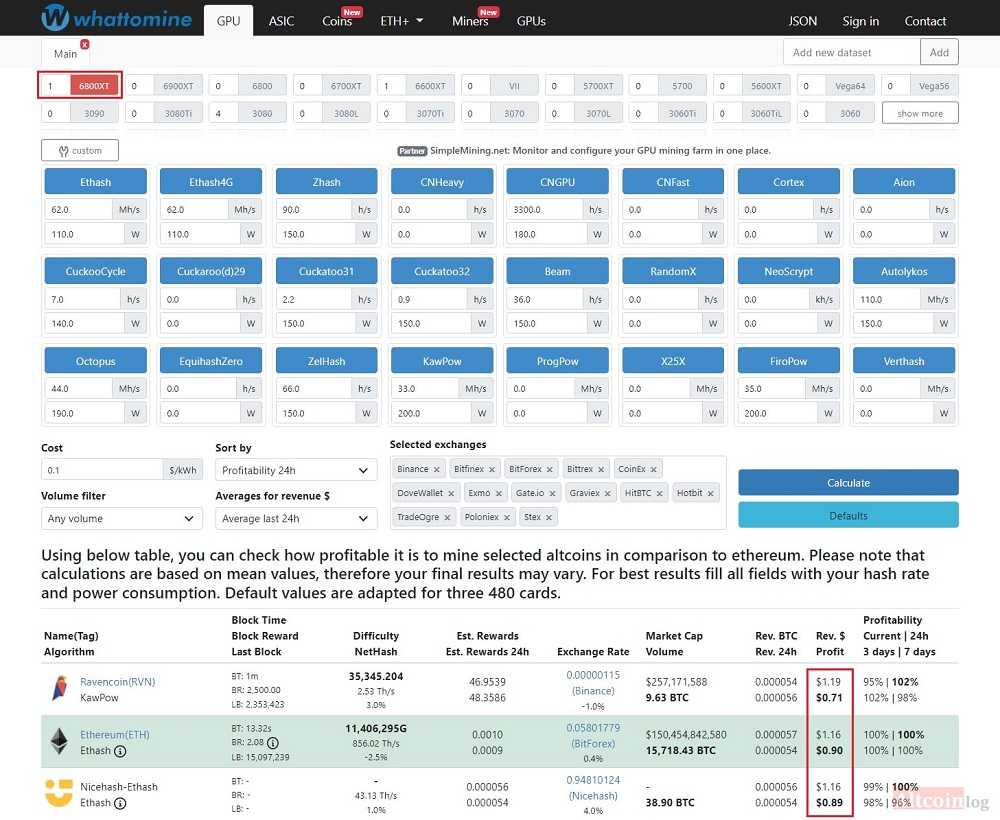1000x820 pixels.
Task: Close the Main dataset tab
Action: point(84,44)
